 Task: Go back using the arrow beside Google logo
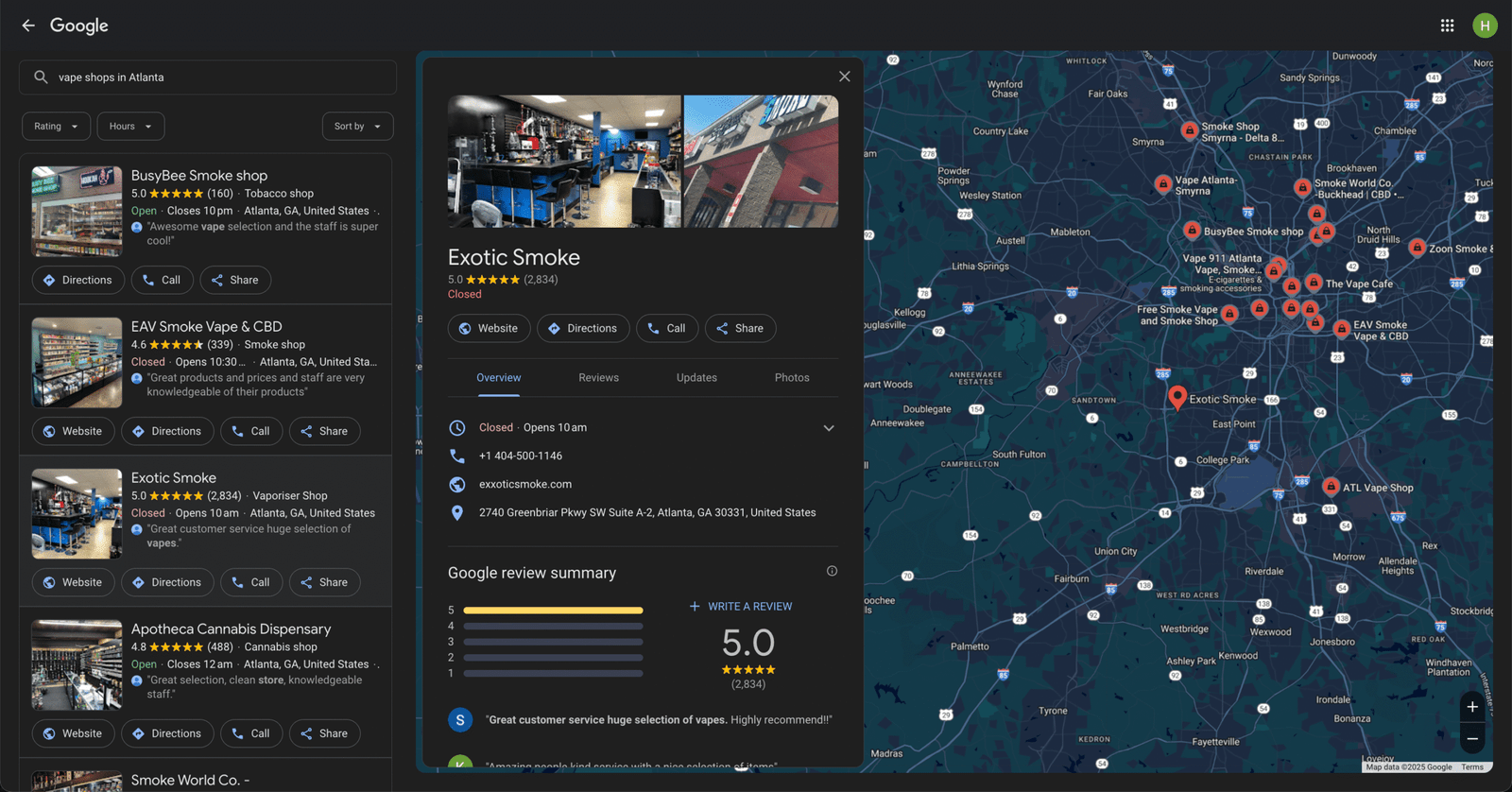[28, 26]
